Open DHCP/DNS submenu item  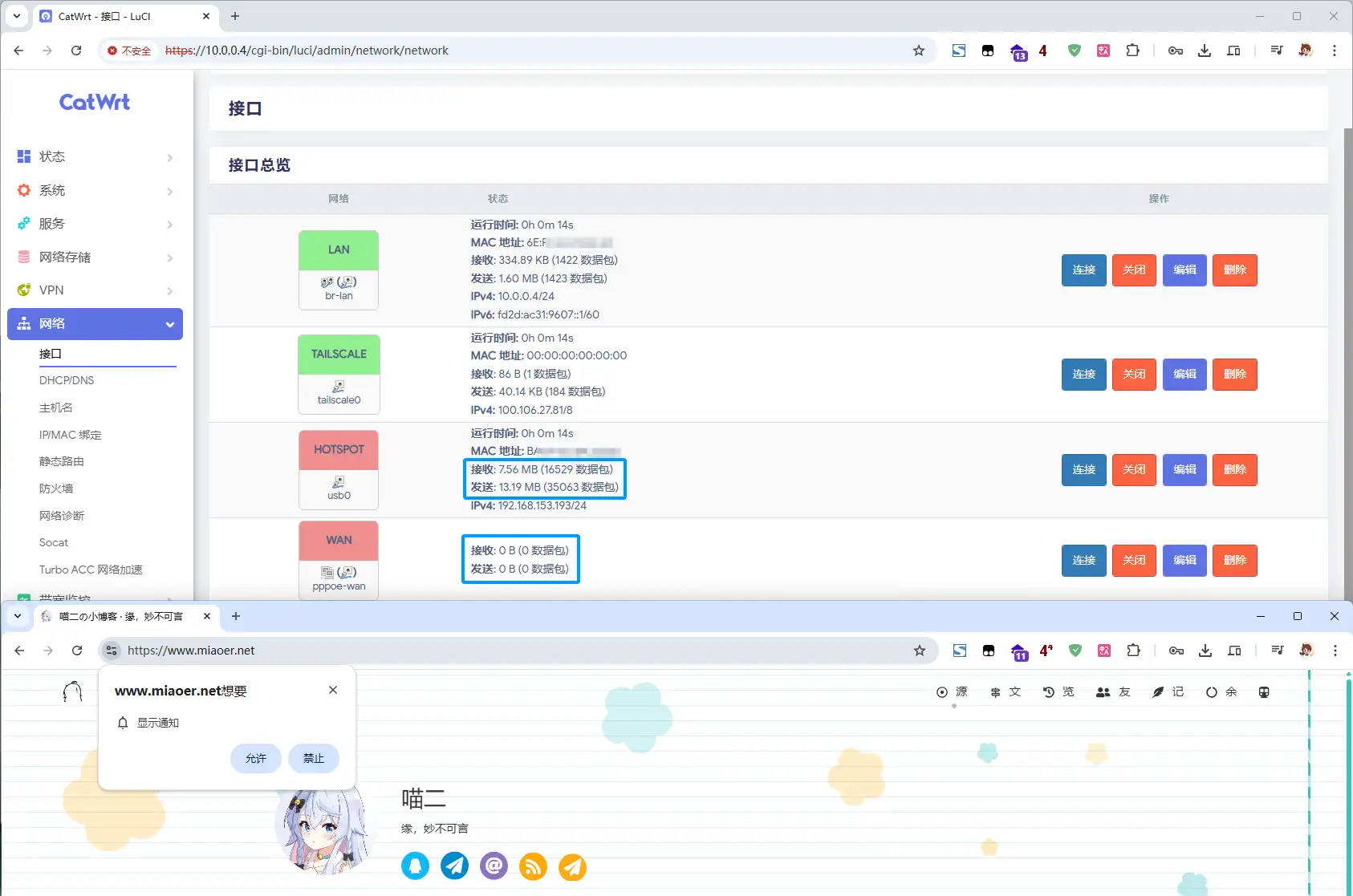point(67,380)
